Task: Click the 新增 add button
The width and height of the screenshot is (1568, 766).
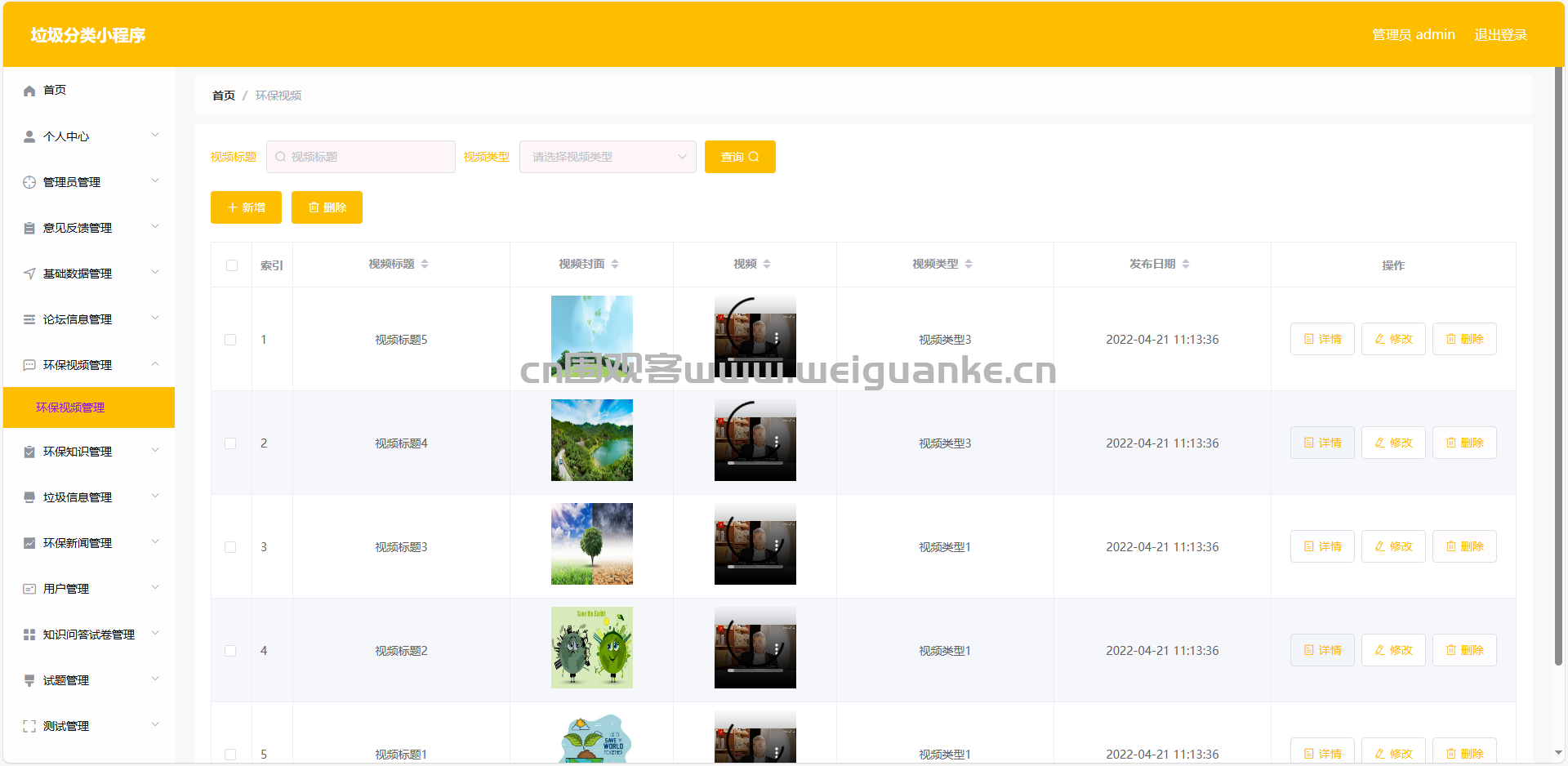Action: 246,207
